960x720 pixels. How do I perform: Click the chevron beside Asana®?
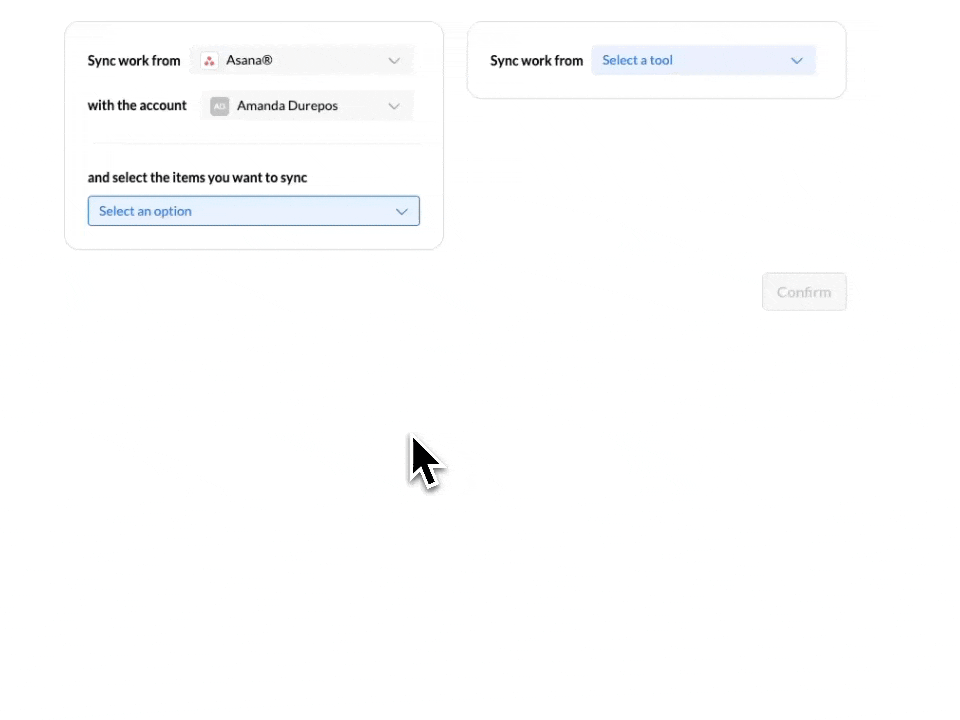click(394, 60)
